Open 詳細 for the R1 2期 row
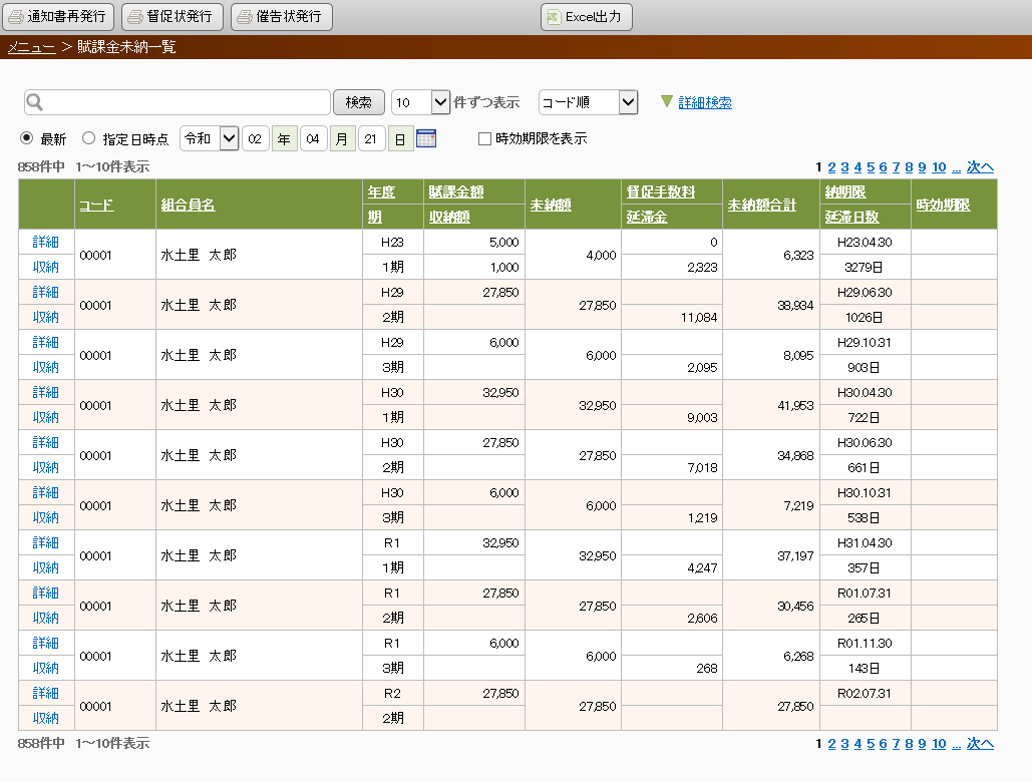Image resolution: width=1032 pixels, height=782 pixels. coord(46,592)
